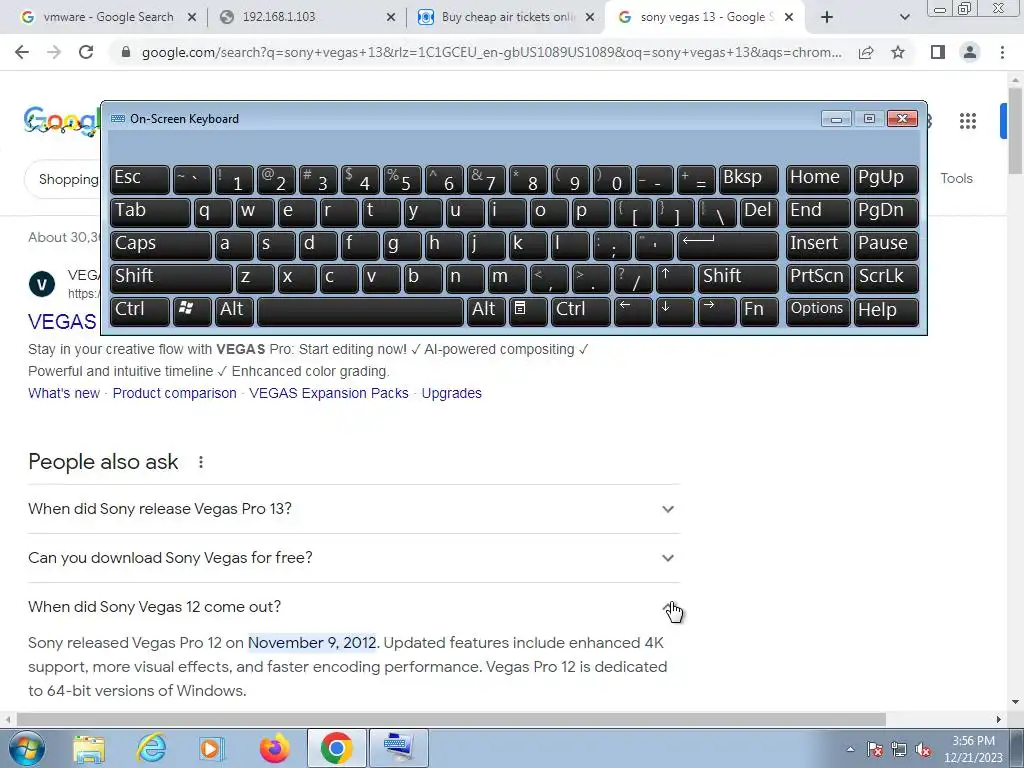Launch Internet Explorer from the taskbar
Screen dimensions: 1024x768
pos(151,748)
